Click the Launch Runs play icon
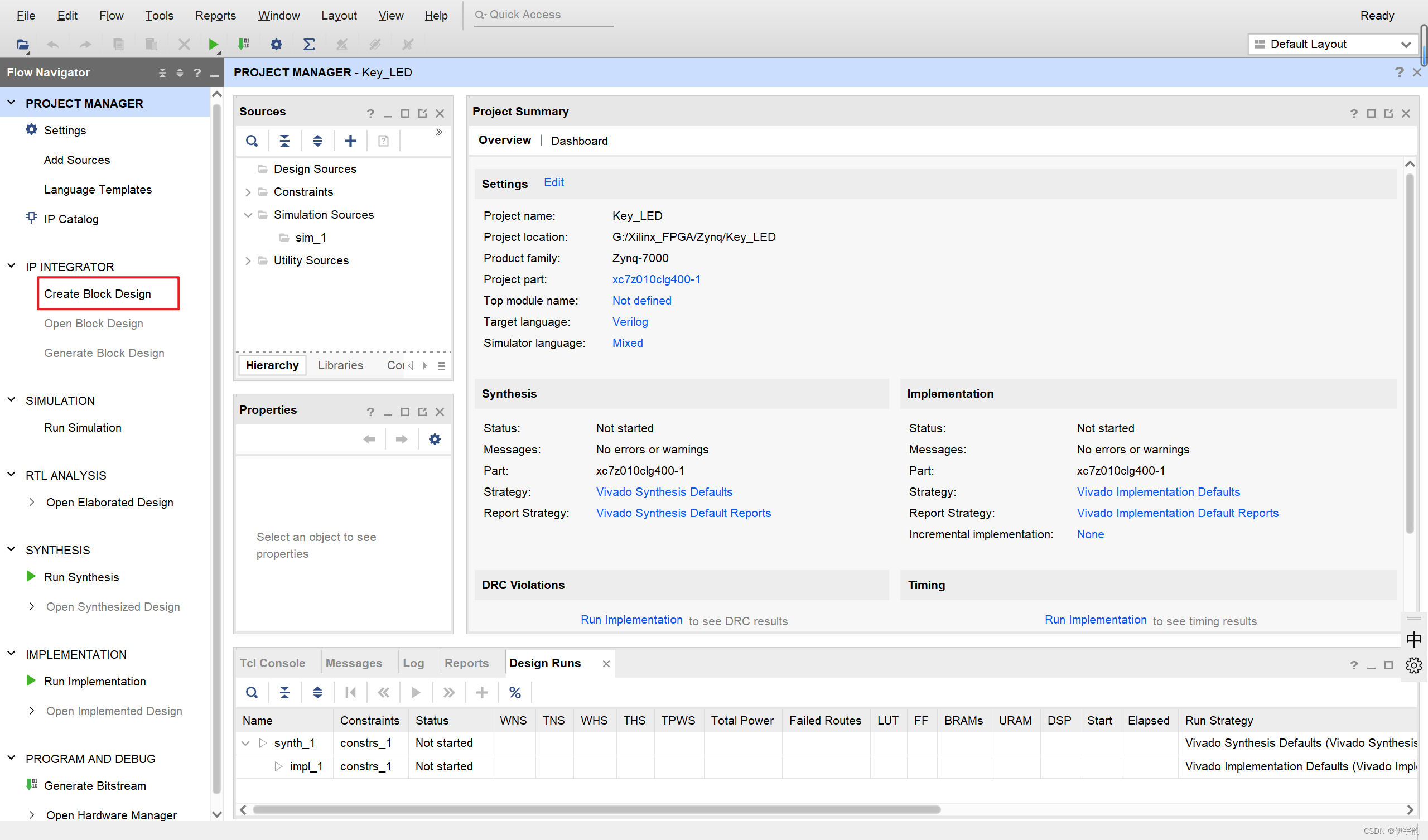This screenshot has width=1428, height=840. click(416, 692)
